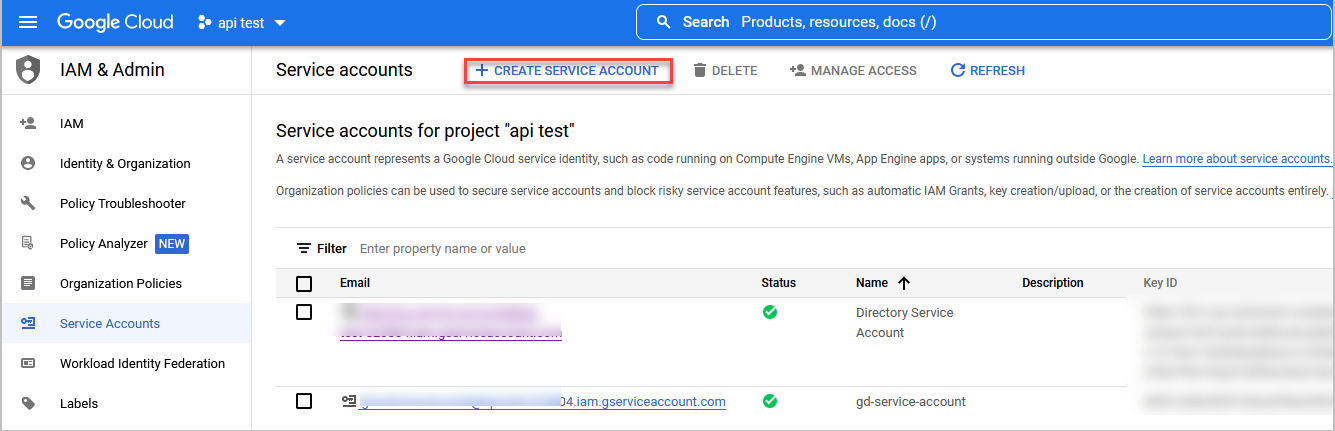Click the Labels tag icon
The width and height of the screenshot is (1335, 431).
click(28, 403)
